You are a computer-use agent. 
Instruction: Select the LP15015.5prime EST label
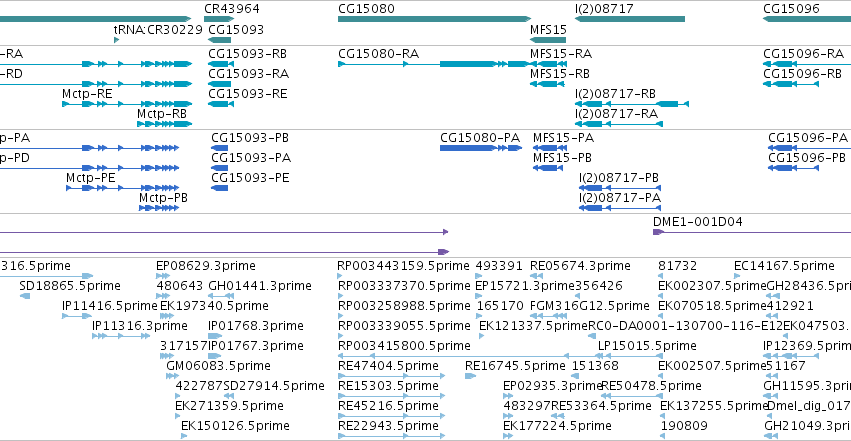[647, 346]
